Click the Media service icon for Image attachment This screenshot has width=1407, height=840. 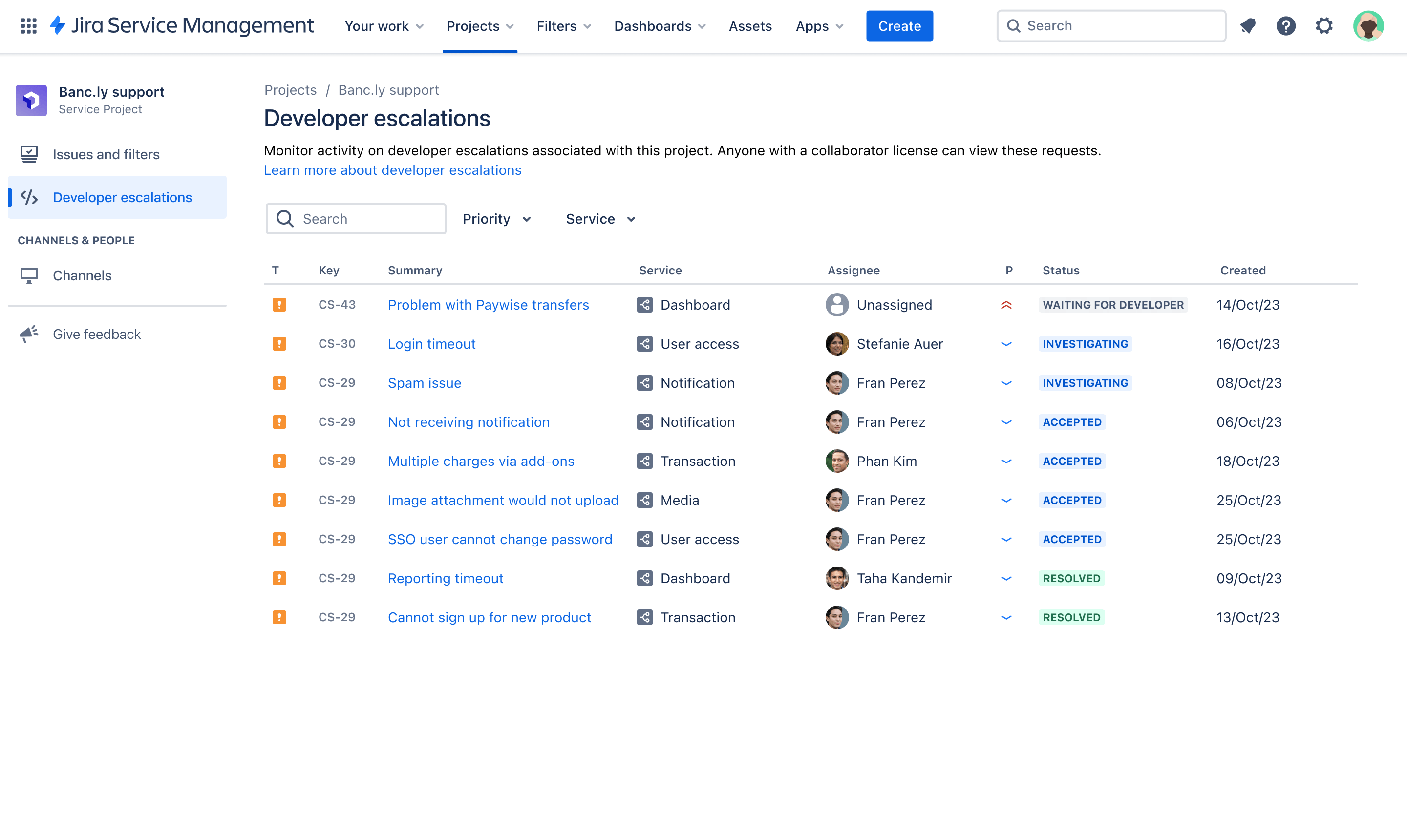644,500
